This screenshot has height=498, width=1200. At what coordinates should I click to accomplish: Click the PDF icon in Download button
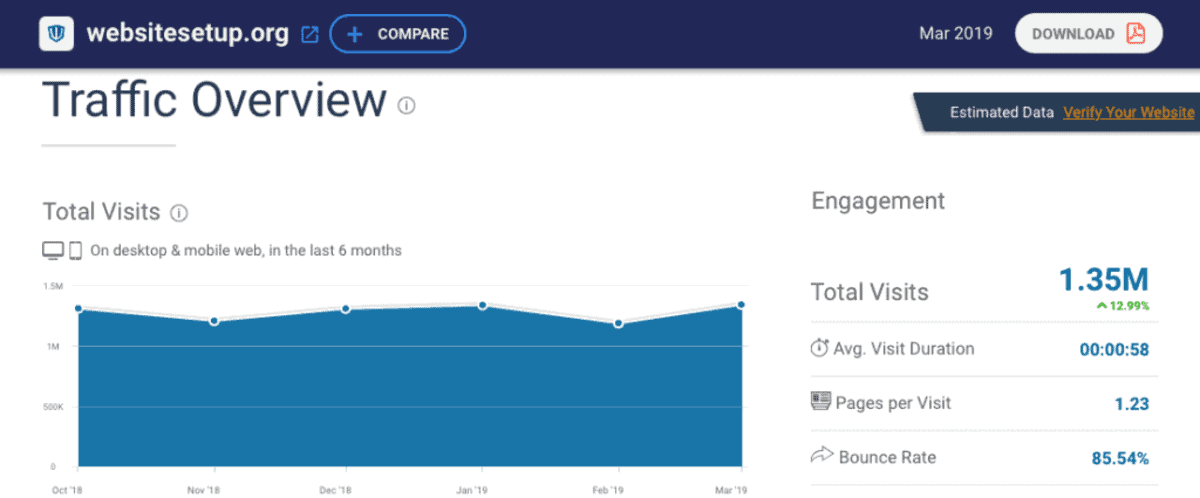click(1135, 34)
